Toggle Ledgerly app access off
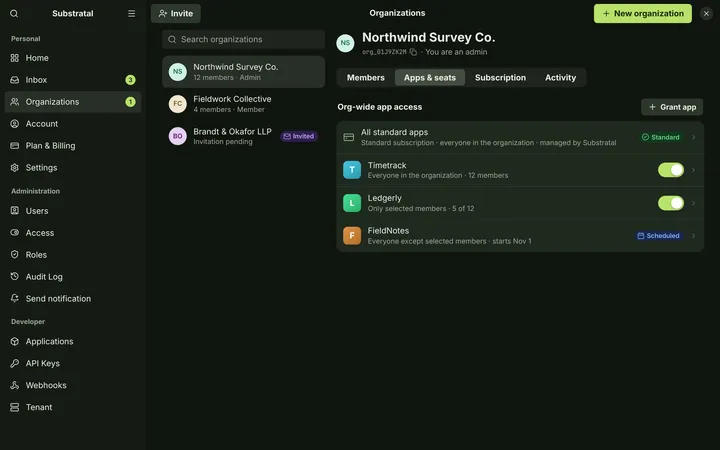 click(670, 203)
